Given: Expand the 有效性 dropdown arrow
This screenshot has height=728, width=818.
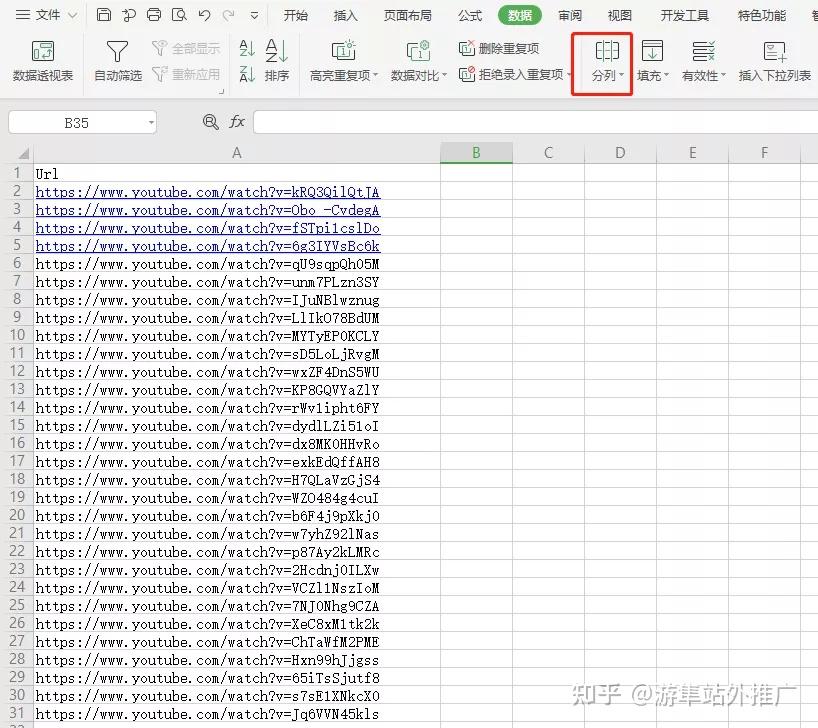Looking at the screenshot, I should [x=723, y=76].
